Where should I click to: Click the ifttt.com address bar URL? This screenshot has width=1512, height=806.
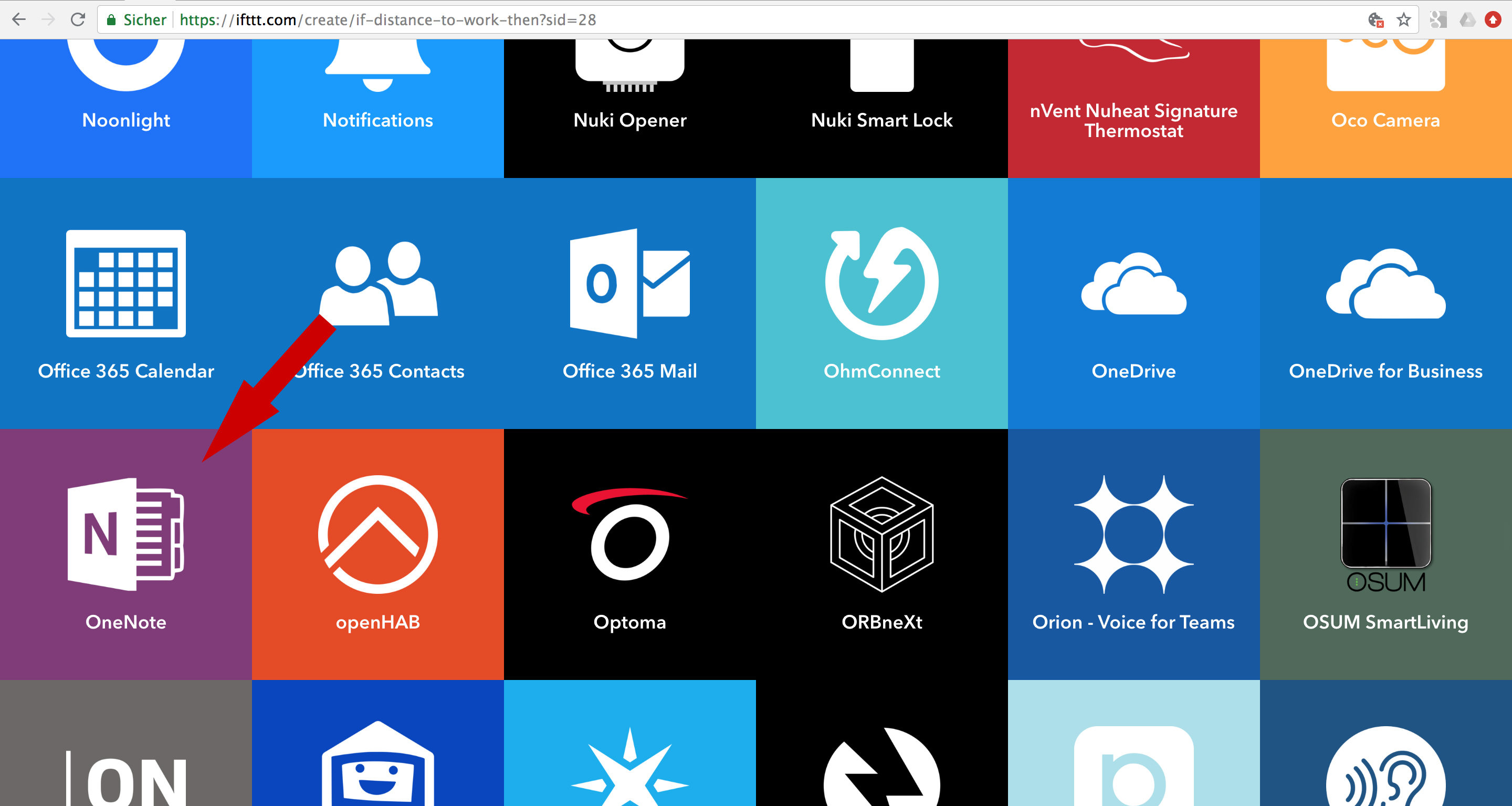(387, 20)
